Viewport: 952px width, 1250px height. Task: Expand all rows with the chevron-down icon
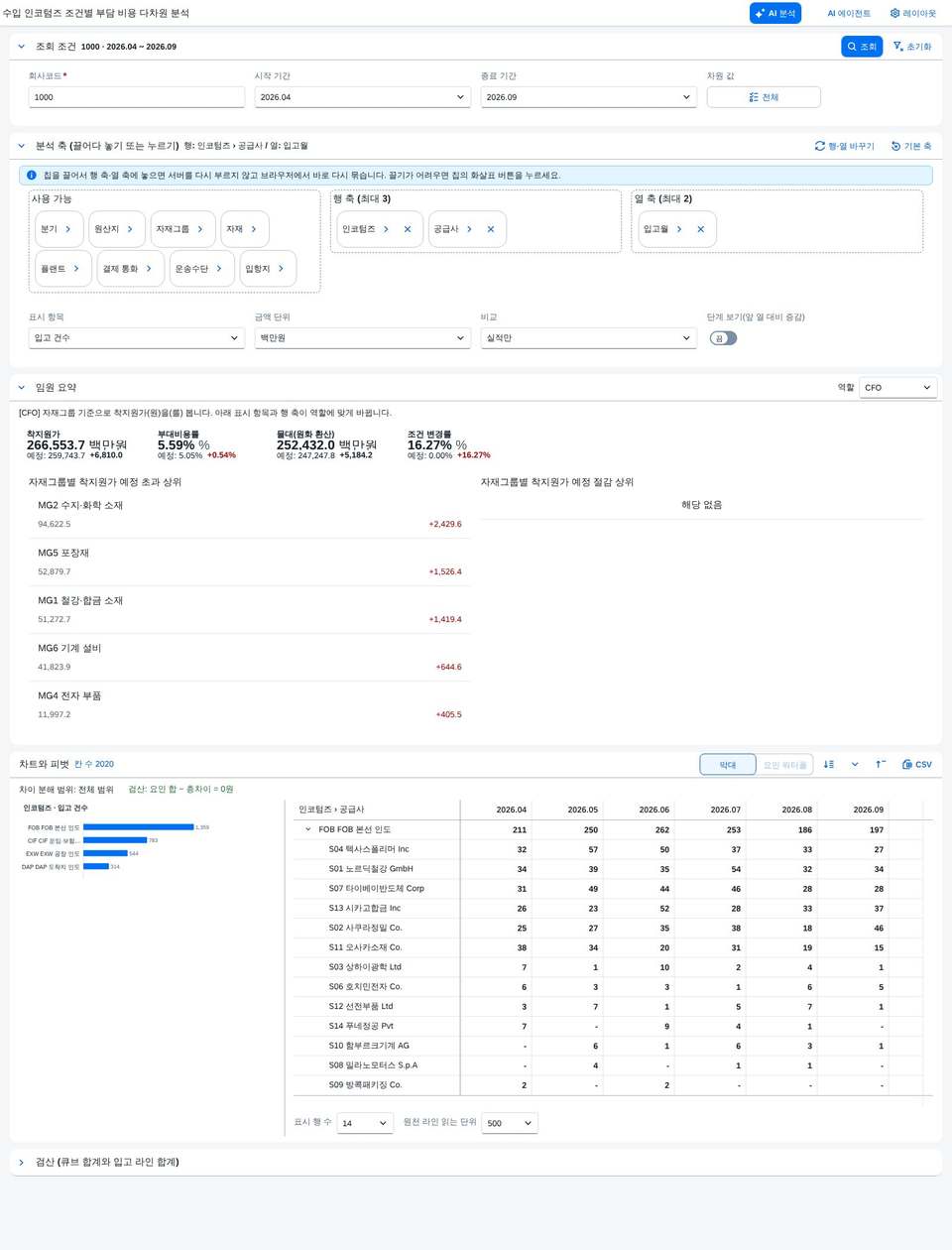click(855, 765)
